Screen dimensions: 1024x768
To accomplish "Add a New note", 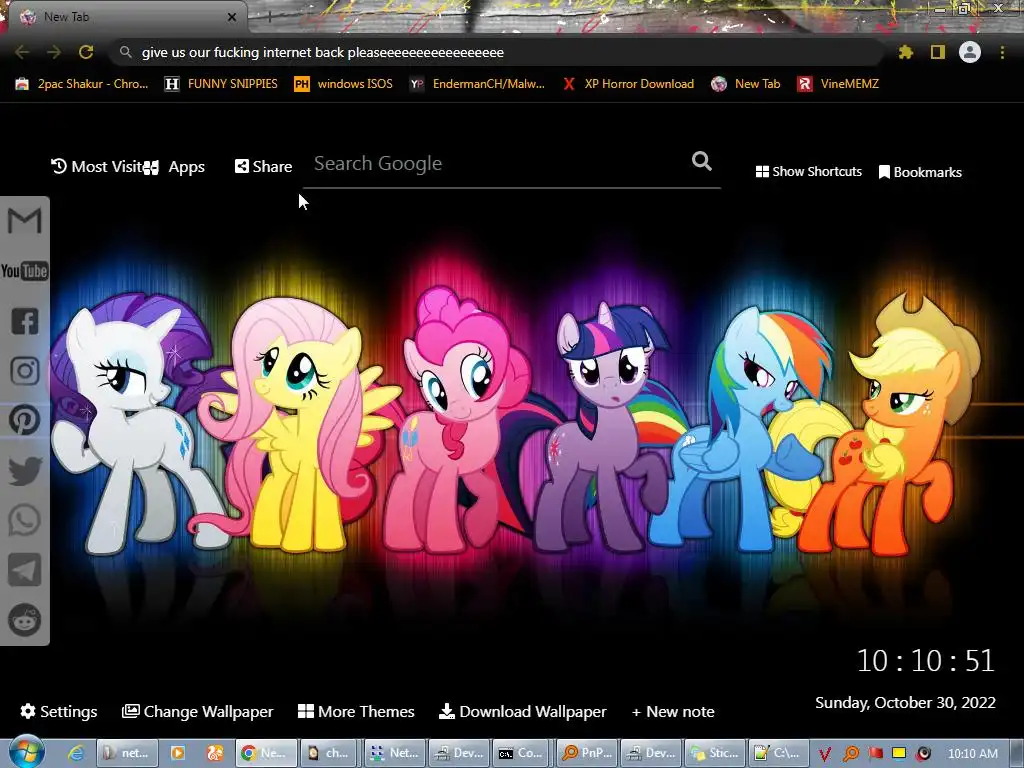I will (673, 711).
